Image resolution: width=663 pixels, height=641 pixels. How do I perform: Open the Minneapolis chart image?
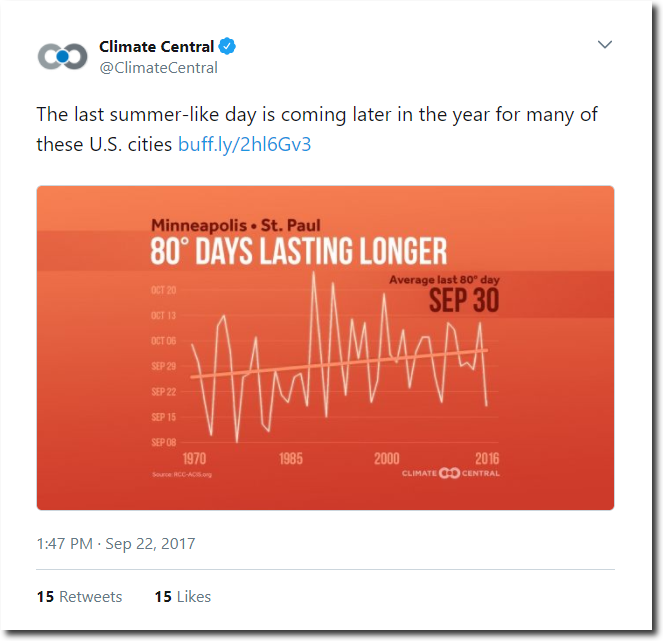point(325,348)
